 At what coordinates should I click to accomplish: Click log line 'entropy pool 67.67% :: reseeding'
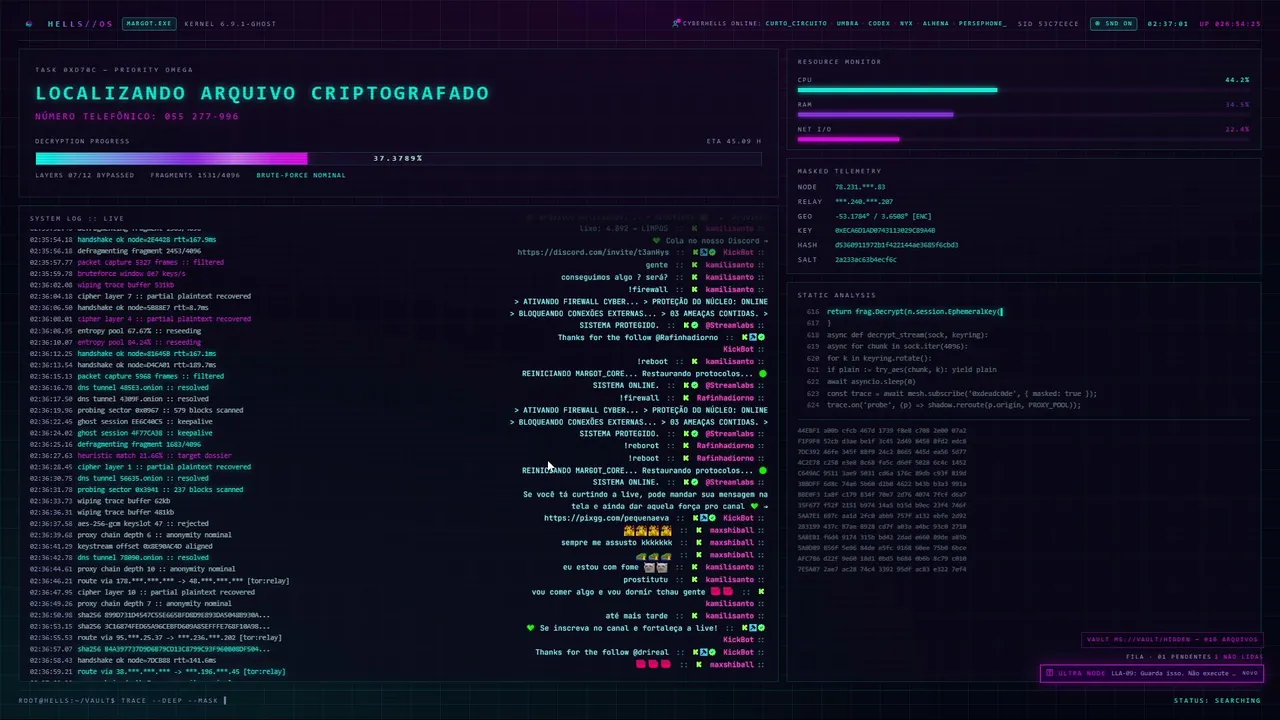click(139, 330)
